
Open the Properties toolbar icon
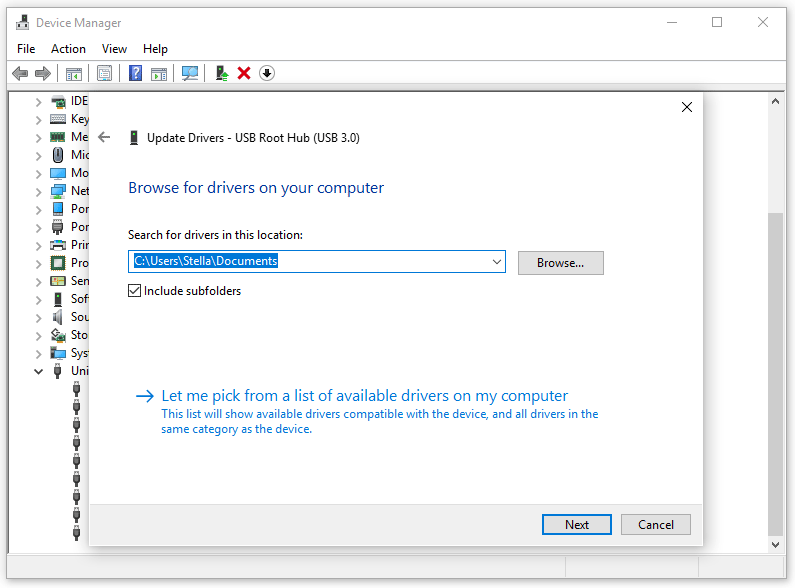click(x=104, y=73)
